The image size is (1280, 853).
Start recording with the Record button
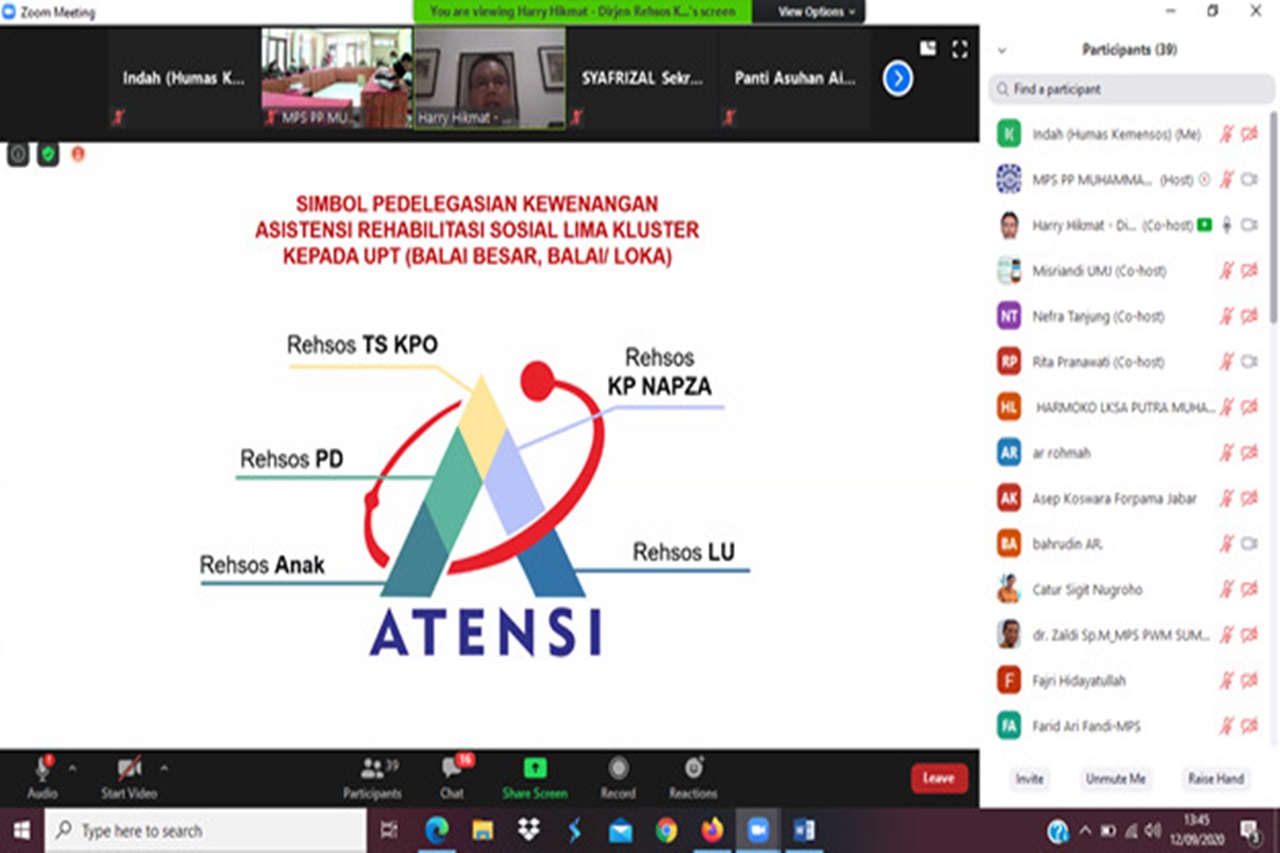[x=618, y=777]
